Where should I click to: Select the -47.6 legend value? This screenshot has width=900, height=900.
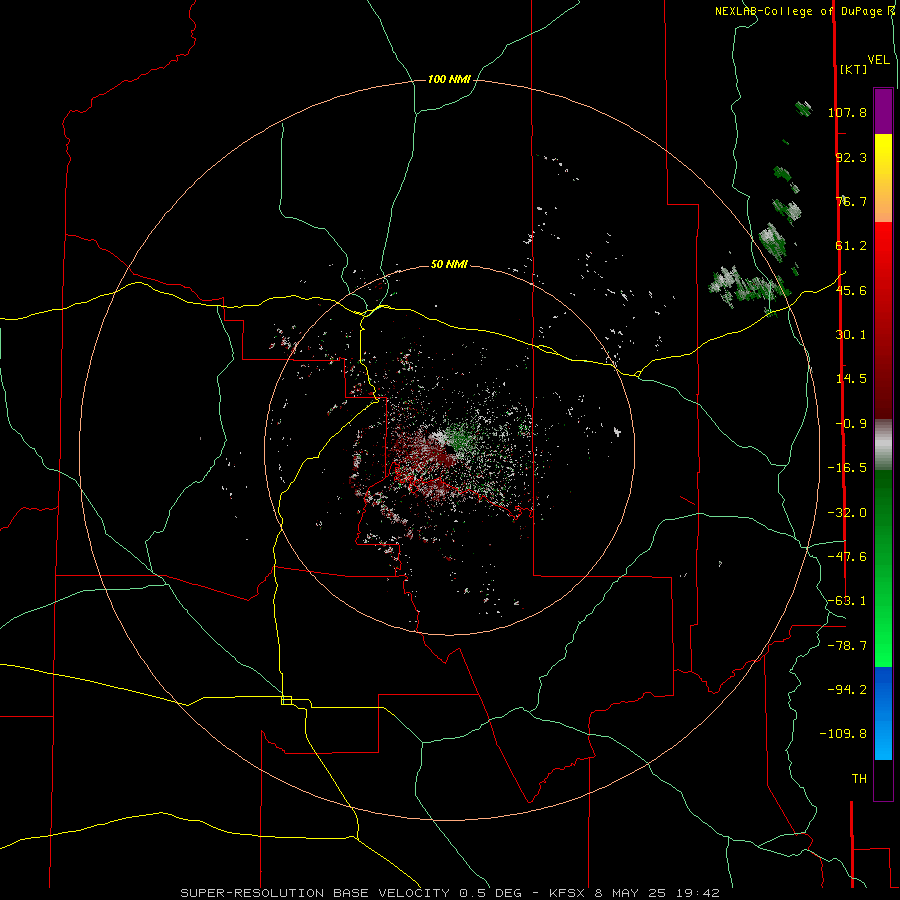coord(847,557)
